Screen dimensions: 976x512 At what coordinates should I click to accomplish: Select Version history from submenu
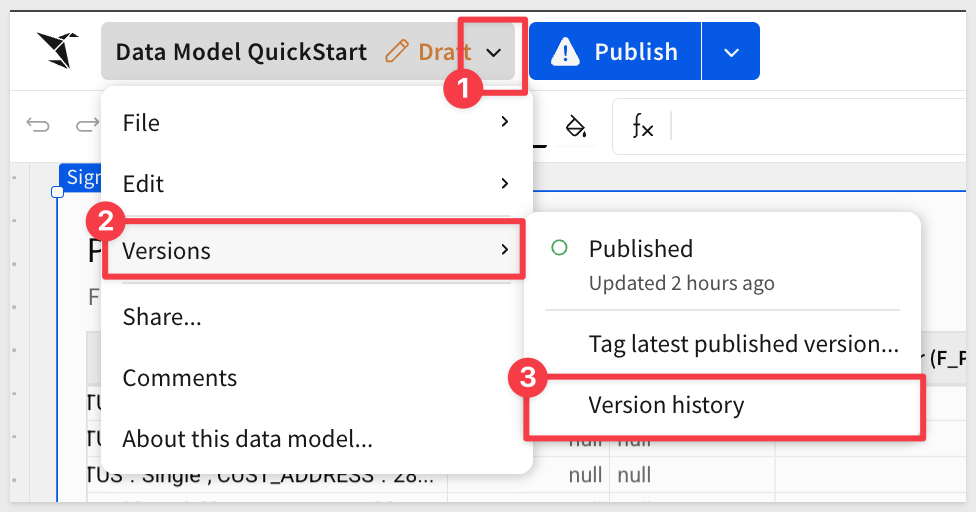tap(666, 405)
